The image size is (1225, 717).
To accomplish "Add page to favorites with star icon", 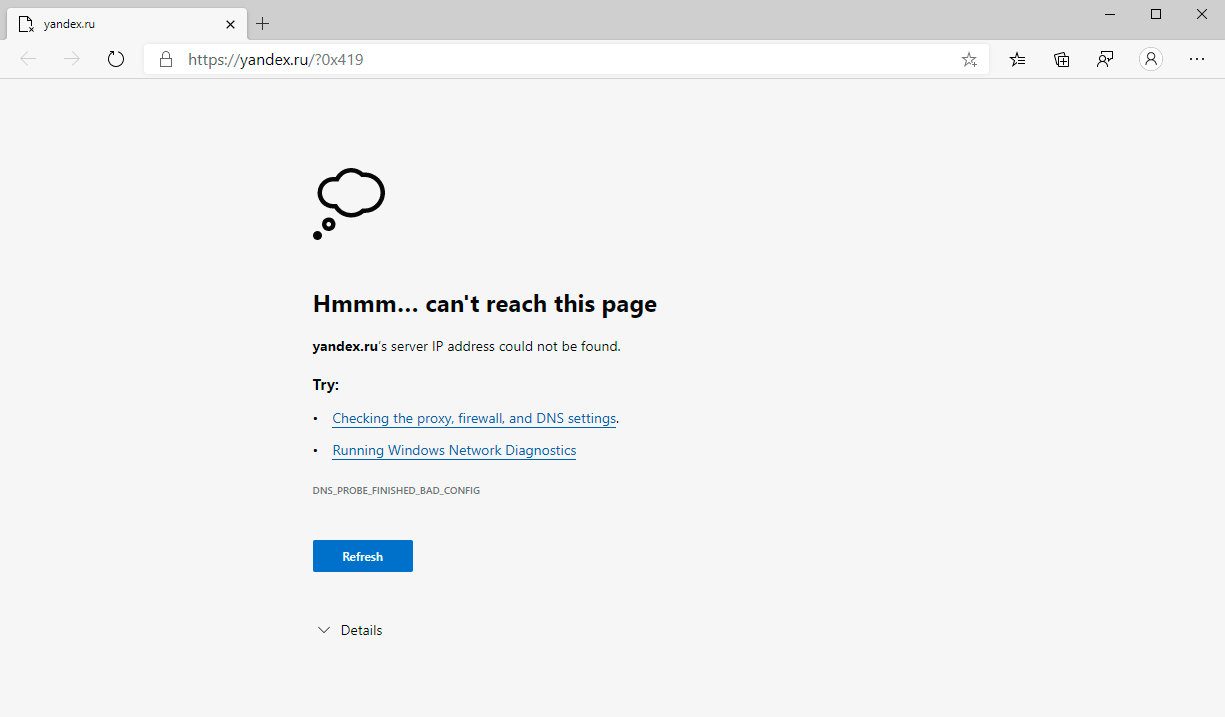I will pos(969,60).
